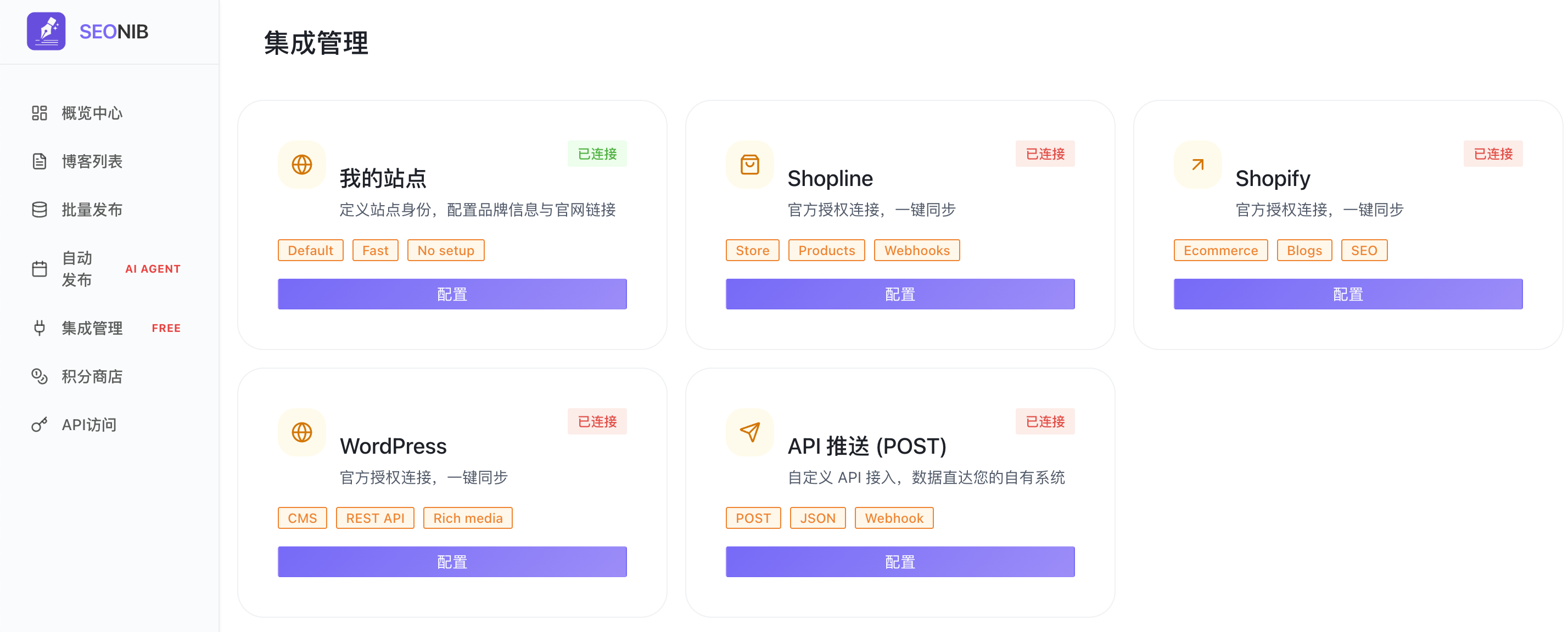Click the API 推送 paper plane icon
Screen dimensions: 1568x632
coord(749,432)
